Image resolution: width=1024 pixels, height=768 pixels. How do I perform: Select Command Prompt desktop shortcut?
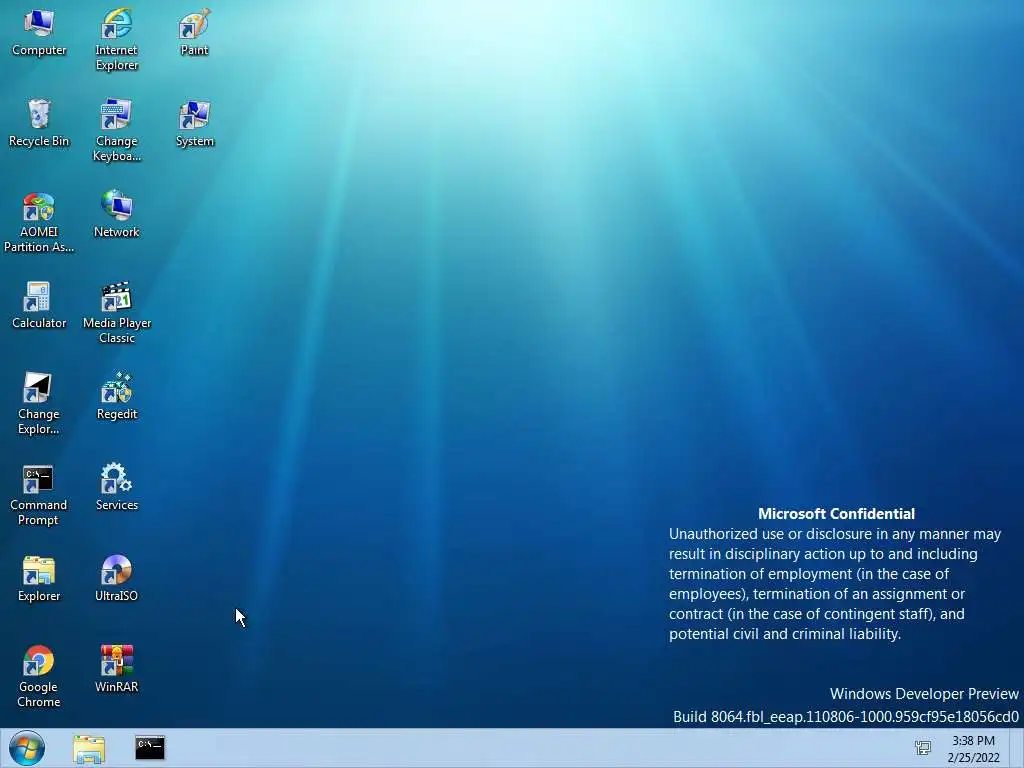point(39,494)
